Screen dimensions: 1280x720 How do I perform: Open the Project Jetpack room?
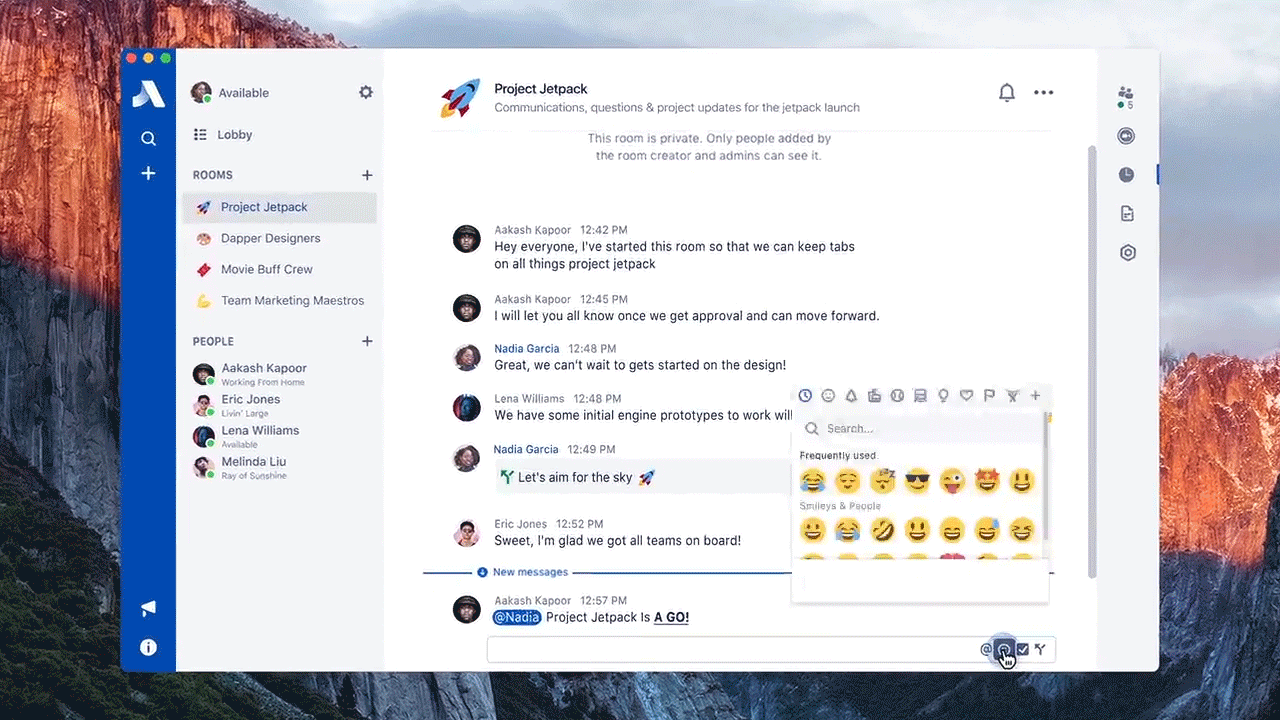pos(279,207)
